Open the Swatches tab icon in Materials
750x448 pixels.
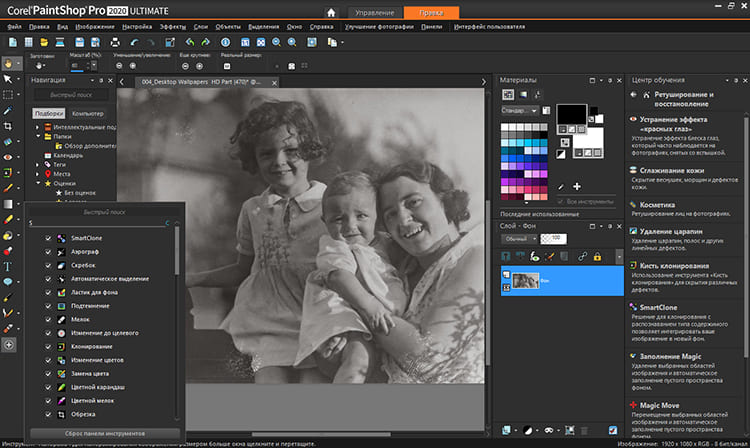pos(508,95)
